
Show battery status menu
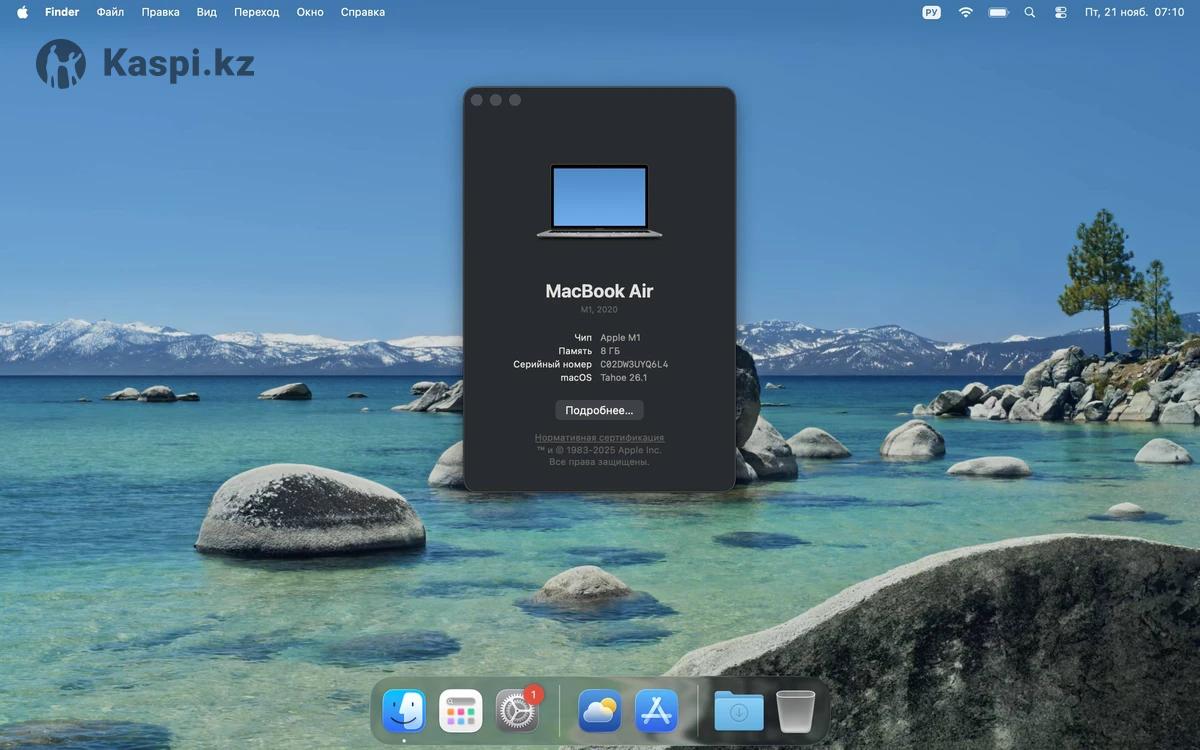pyautogui.click(x=998, y=12)
